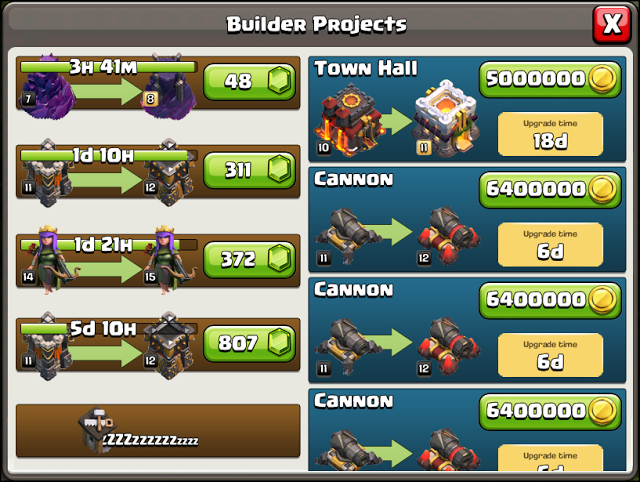The image size is (640, 482).
Task: Click the Town Hall 18d upgrade time box
Action: [x=550, y=134]
